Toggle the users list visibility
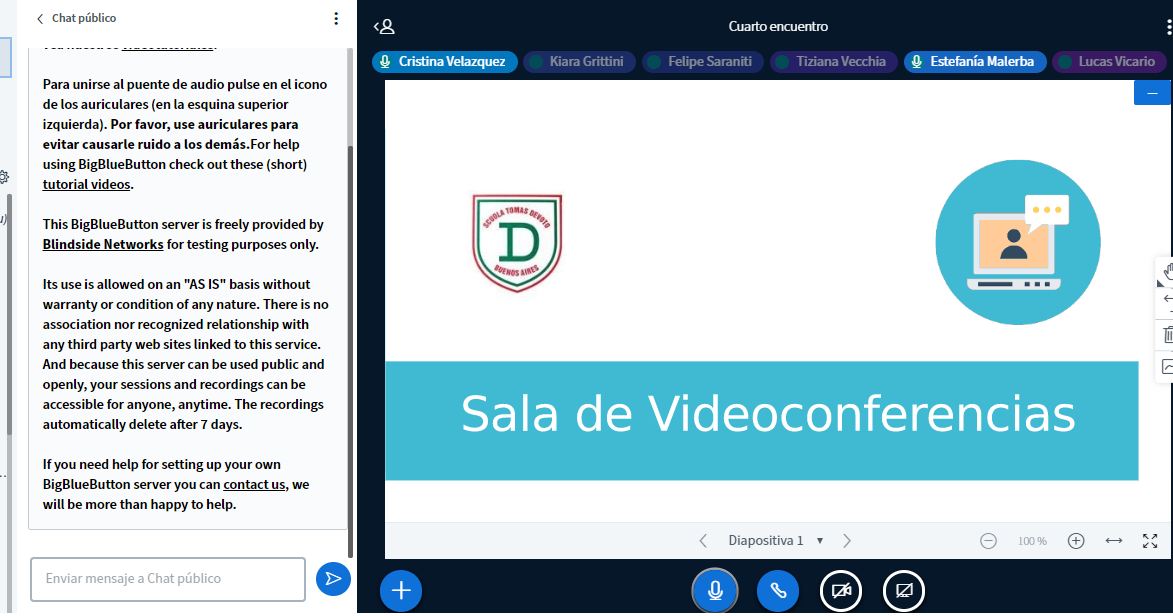 (385, 26)
